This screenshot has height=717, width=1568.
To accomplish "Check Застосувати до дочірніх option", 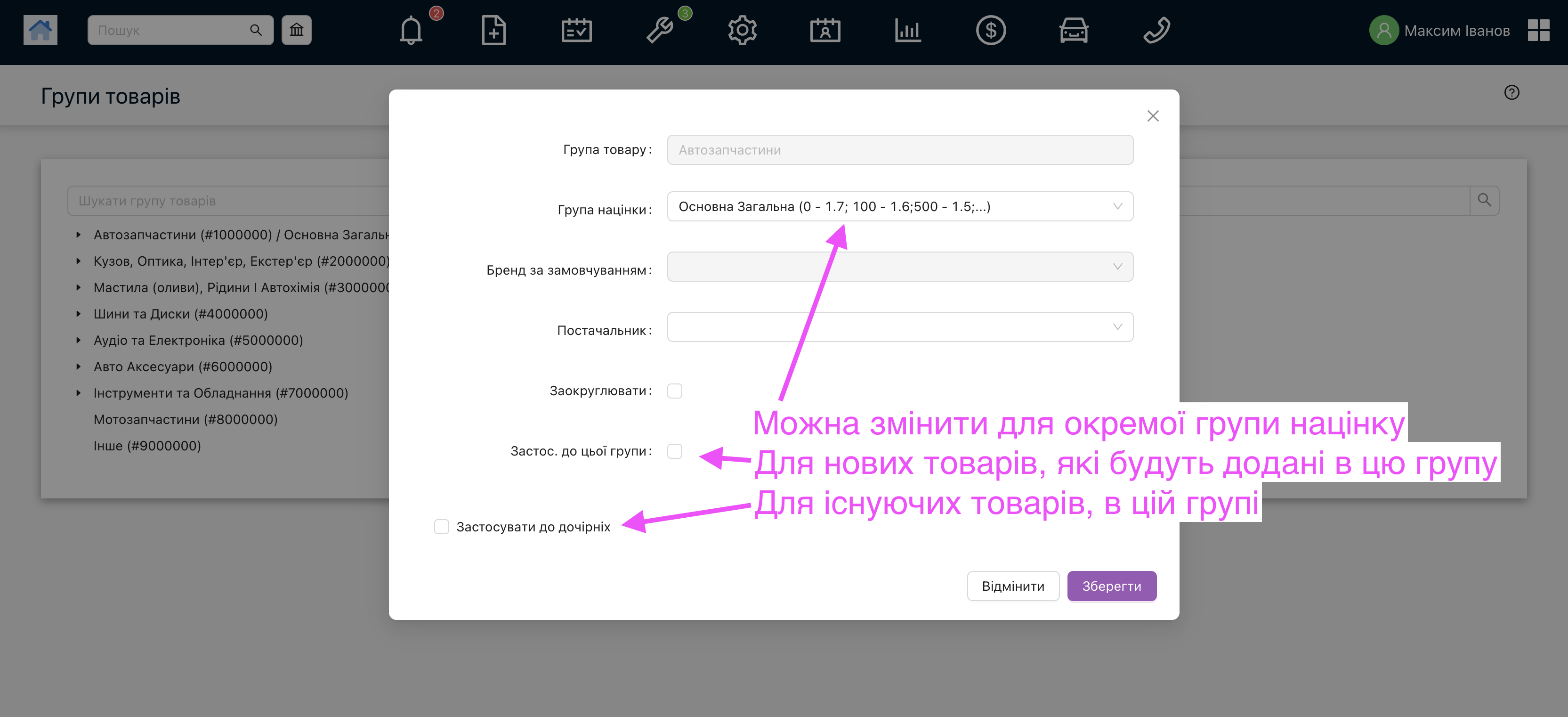I will pyautogui.click(x=441, y=526).
